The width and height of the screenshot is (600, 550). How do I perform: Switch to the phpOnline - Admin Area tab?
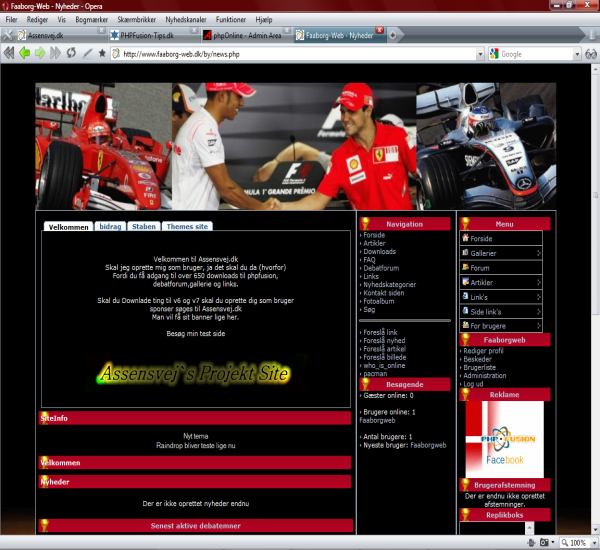(246, 35)
